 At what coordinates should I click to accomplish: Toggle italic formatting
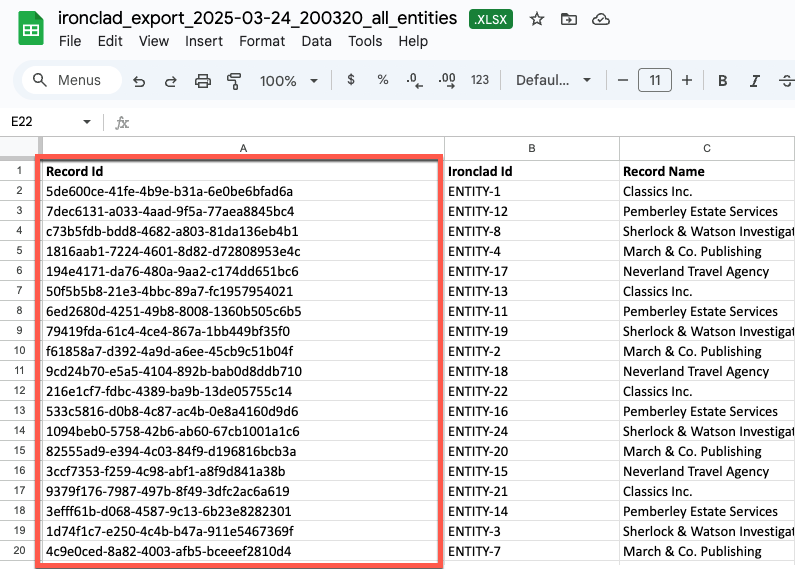click(x=754, y=81)
